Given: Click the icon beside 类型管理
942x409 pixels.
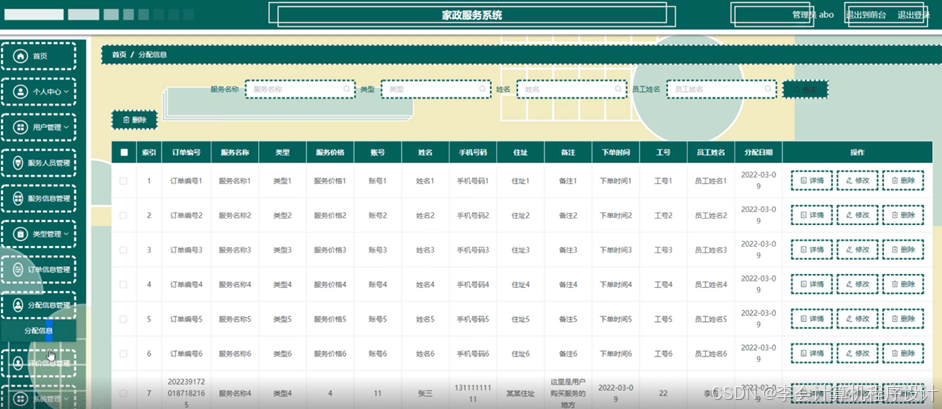Looking at the screenshot, I should pyautogui.click(x=21, y=234).
